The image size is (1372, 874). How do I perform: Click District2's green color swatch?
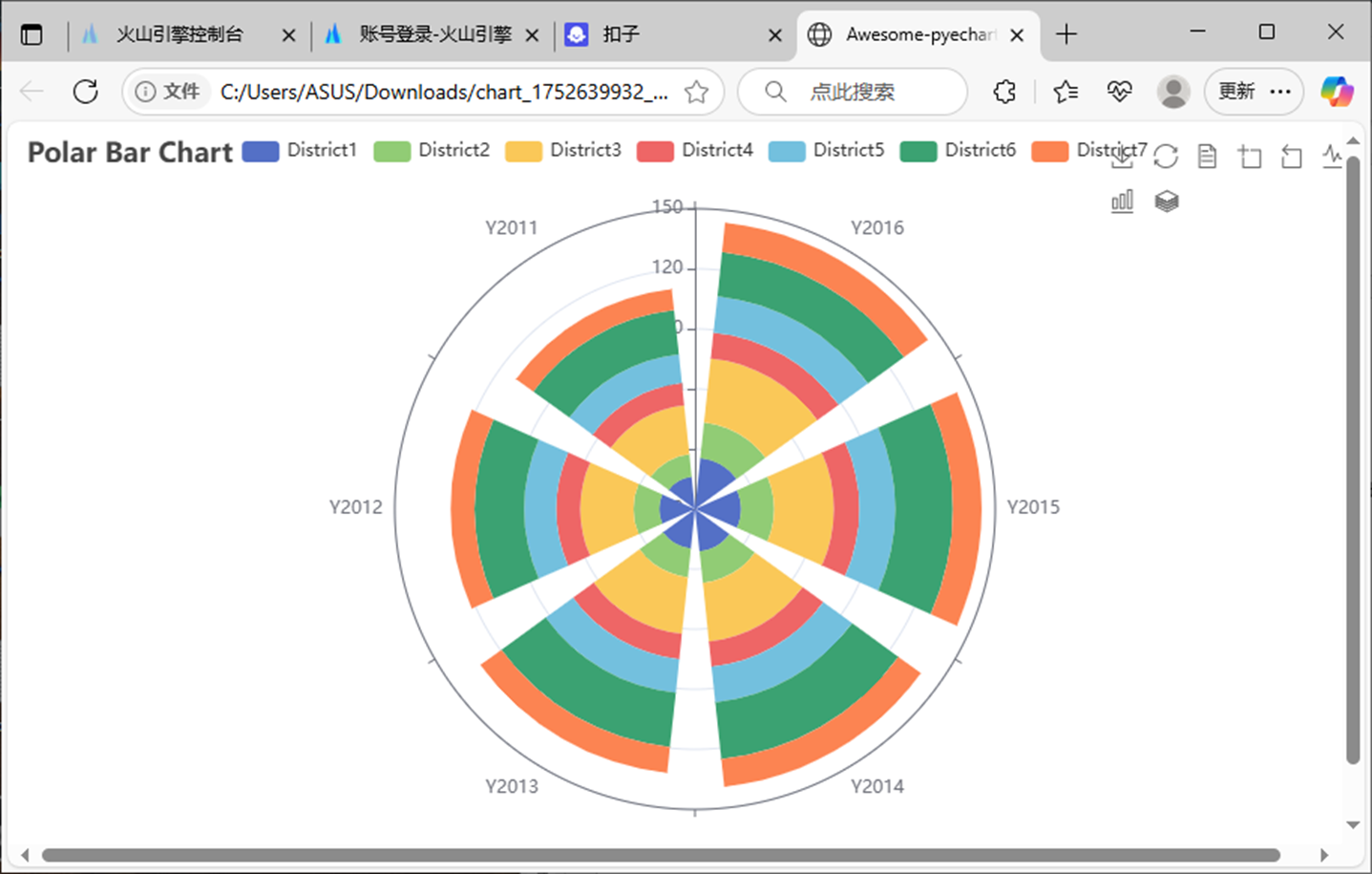[x=392, y=150]
